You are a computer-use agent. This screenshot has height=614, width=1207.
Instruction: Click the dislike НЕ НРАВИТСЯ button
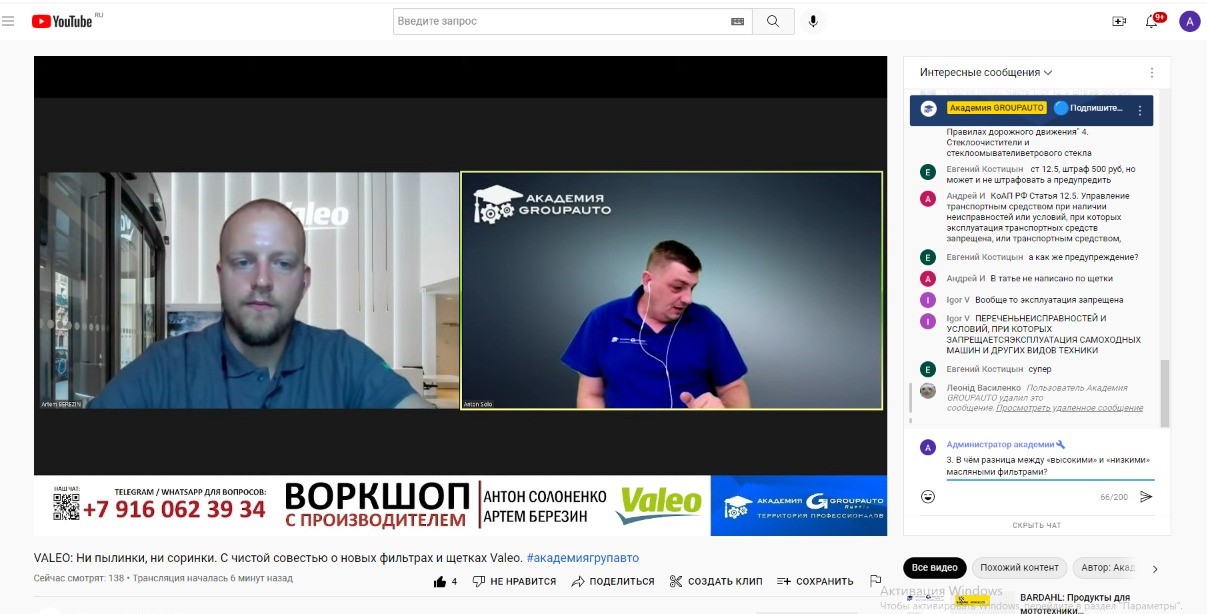pos(514,581)
